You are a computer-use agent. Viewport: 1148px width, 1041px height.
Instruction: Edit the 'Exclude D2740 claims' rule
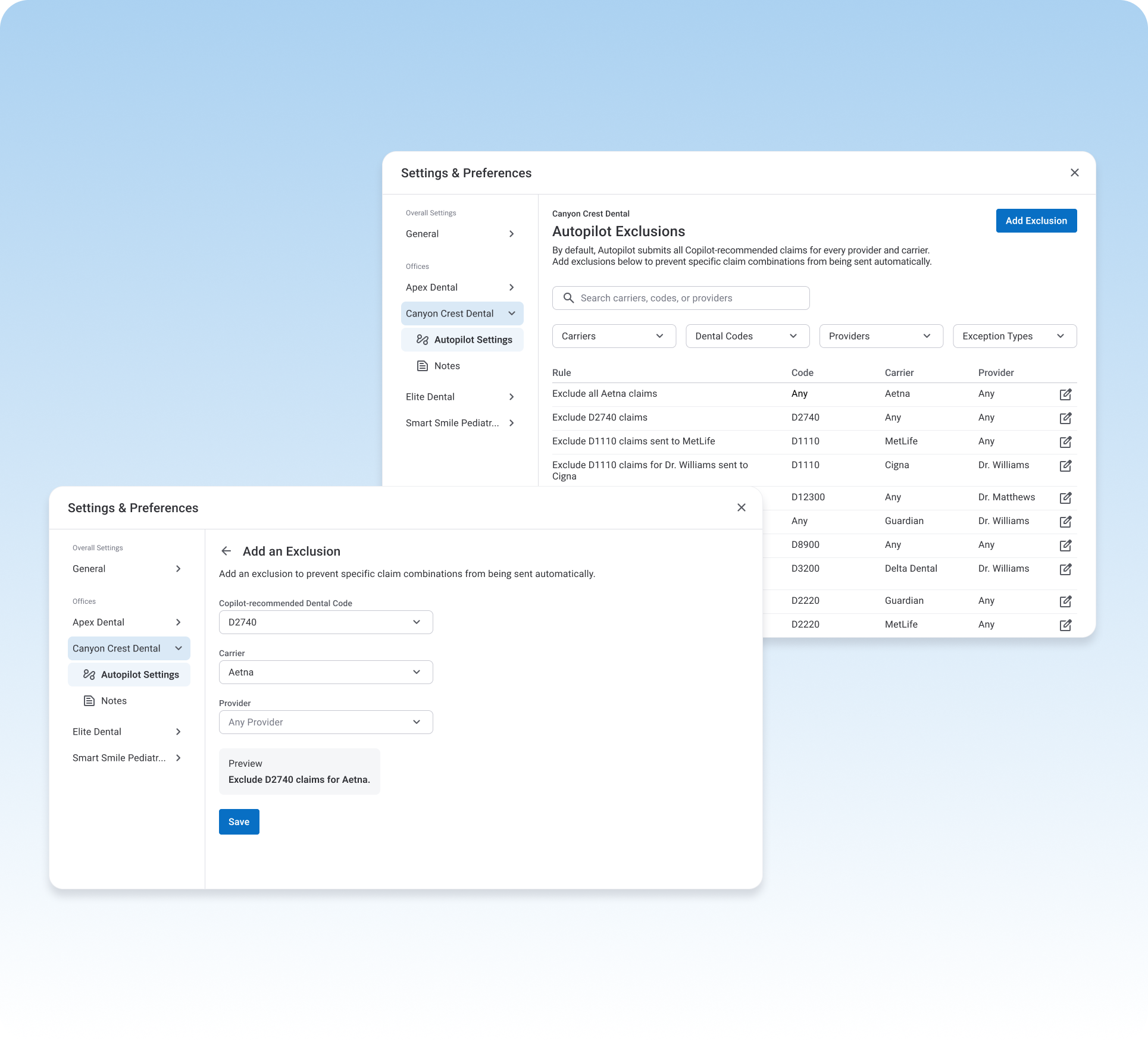pyautogui.click(x=1065, y=418)
